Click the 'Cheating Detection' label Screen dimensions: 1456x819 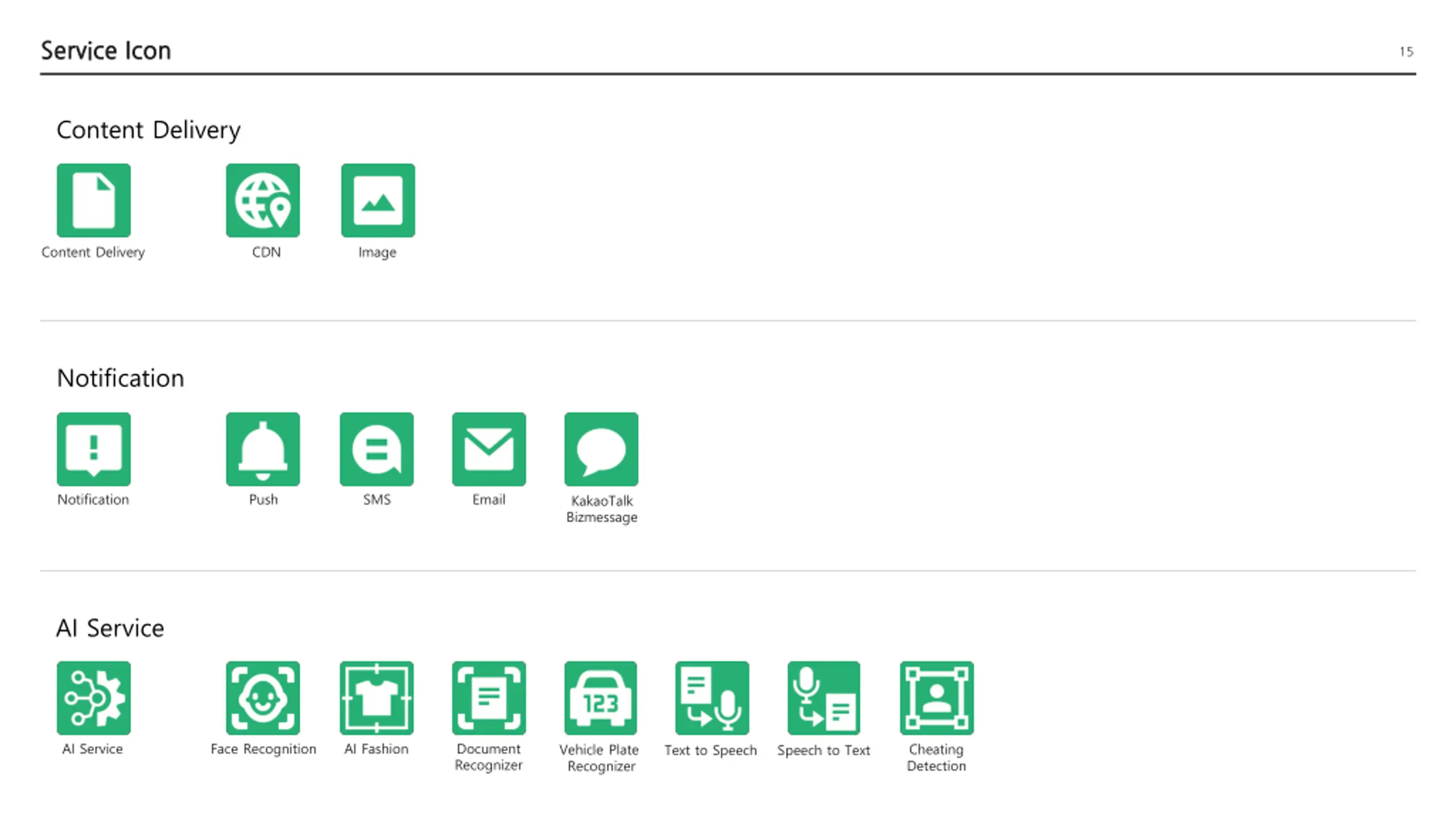click(x=936, y=758)
